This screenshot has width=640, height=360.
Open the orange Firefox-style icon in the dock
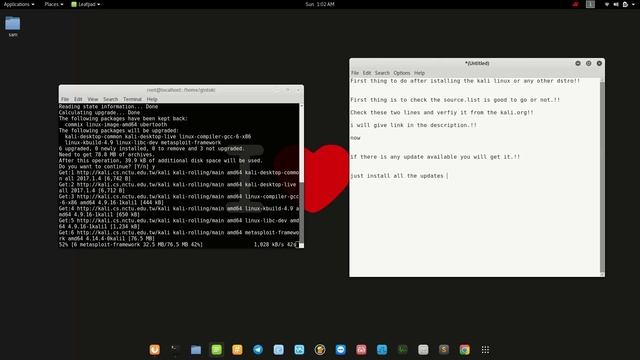tap(155, 349)
